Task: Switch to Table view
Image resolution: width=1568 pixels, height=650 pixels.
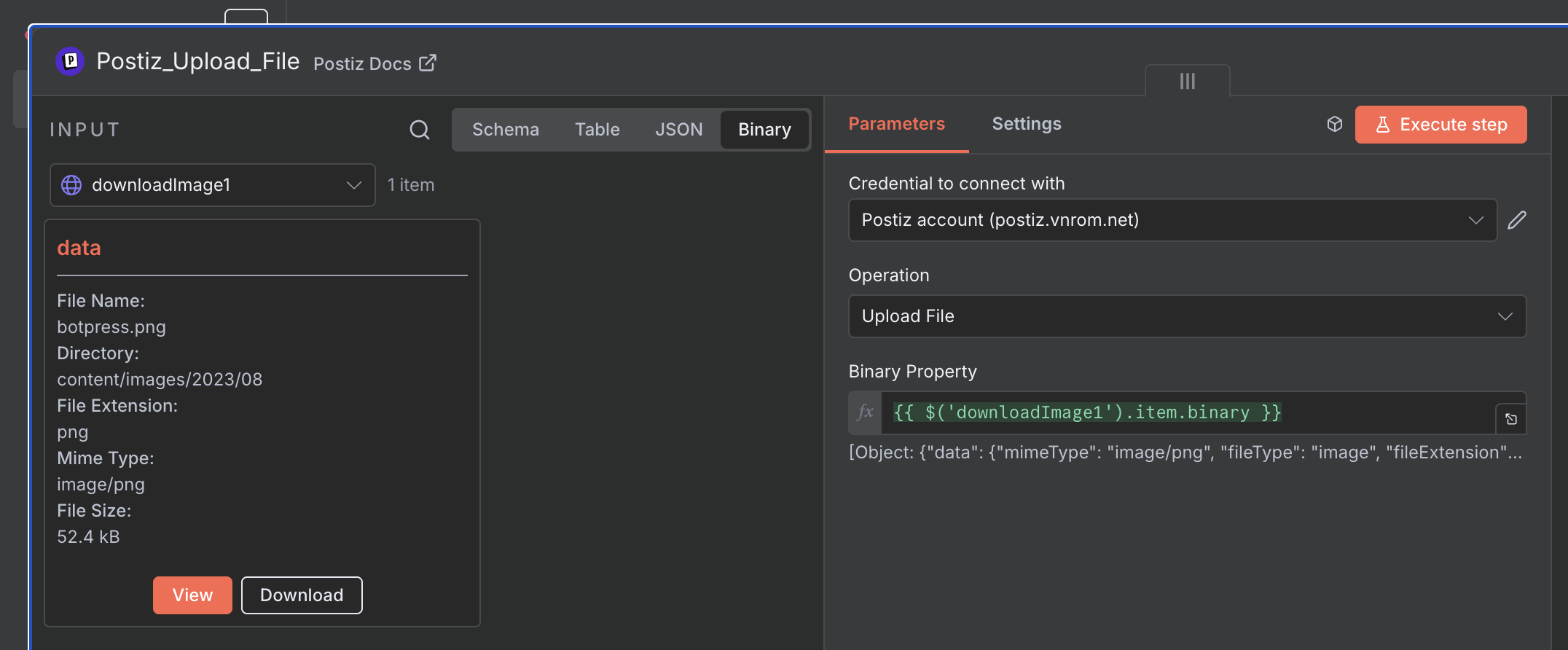Action: click(x=597, y=130)
